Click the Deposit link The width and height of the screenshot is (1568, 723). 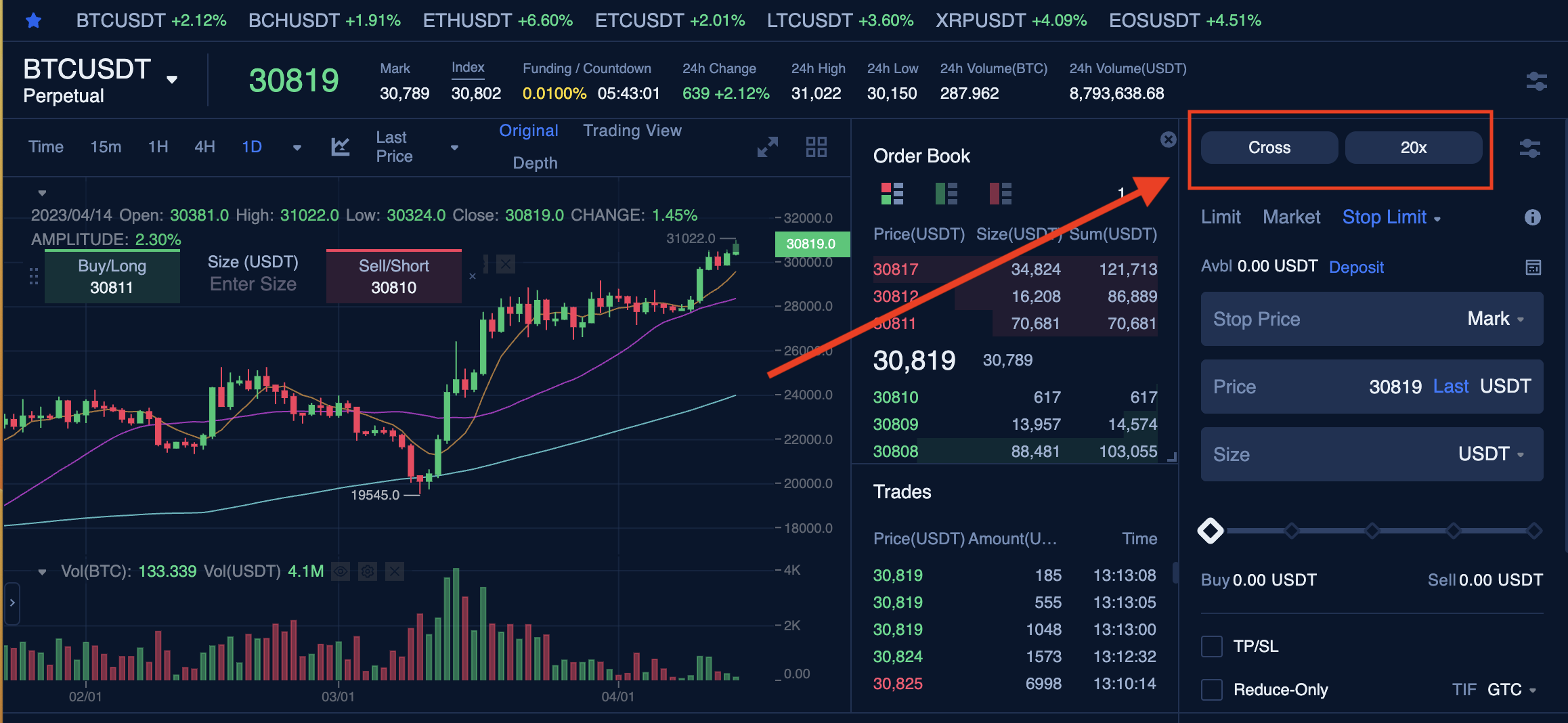click(1356, 267)
